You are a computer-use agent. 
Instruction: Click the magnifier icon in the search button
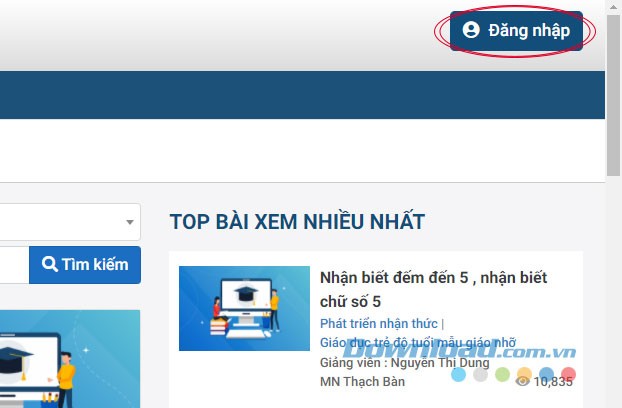(x=49, y=265)
